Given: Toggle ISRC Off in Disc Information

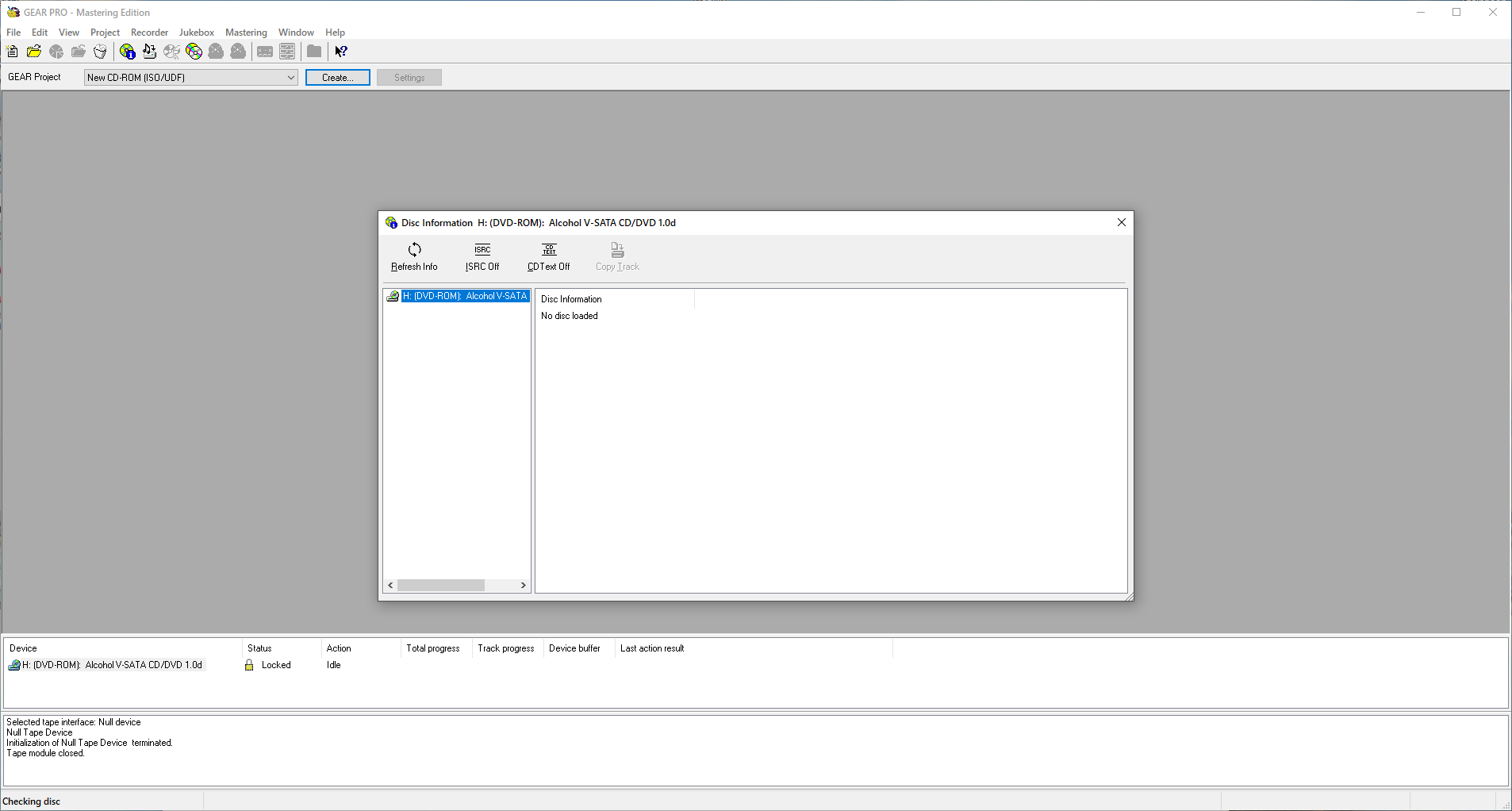Looking at the screenshot, I should [482, 257].
